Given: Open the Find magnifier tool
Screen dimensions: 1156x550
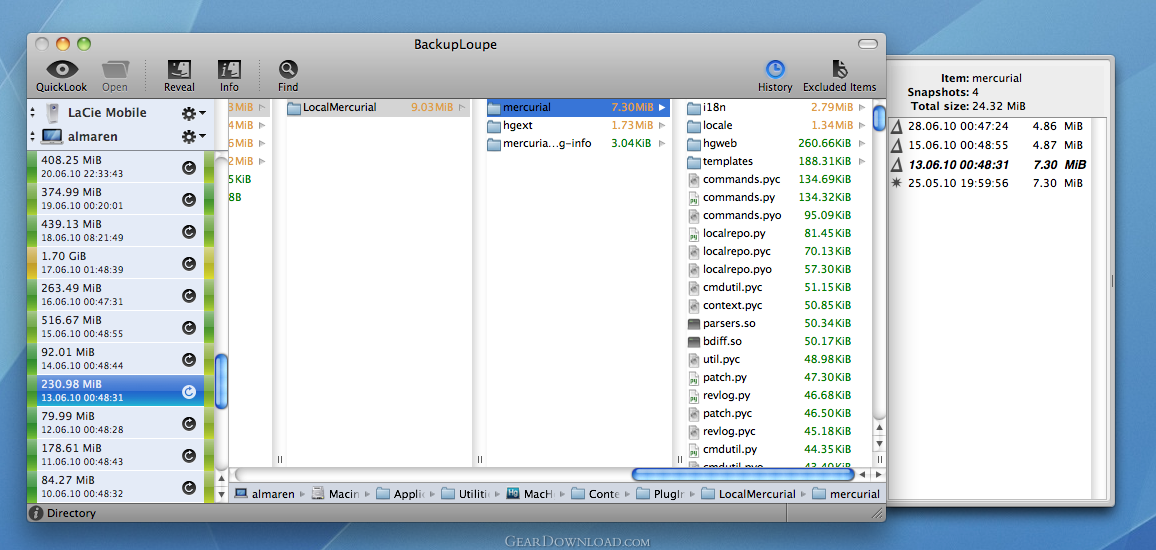Looking at the screenshot, I should tap(288, 70).
